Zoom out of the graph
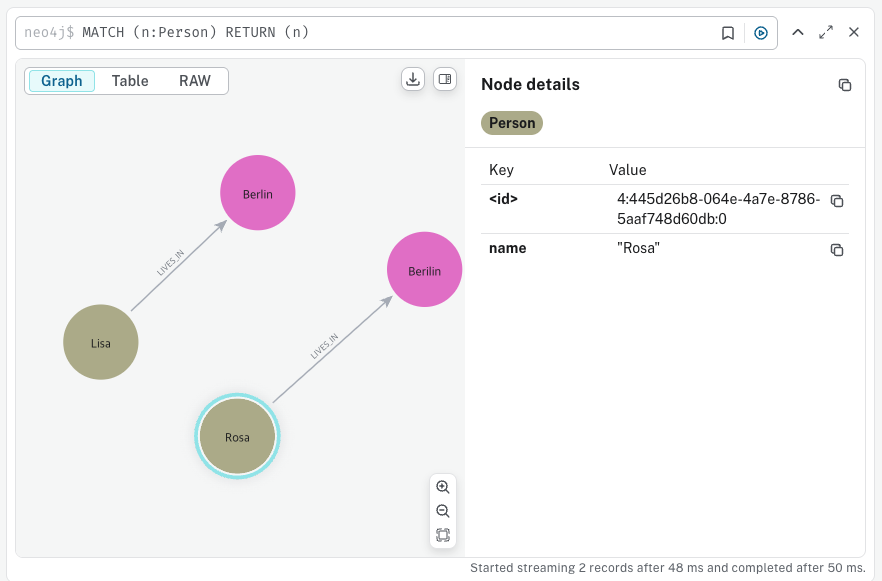The width and height of the screenshot is (882, 581). (x=443, y=511)
